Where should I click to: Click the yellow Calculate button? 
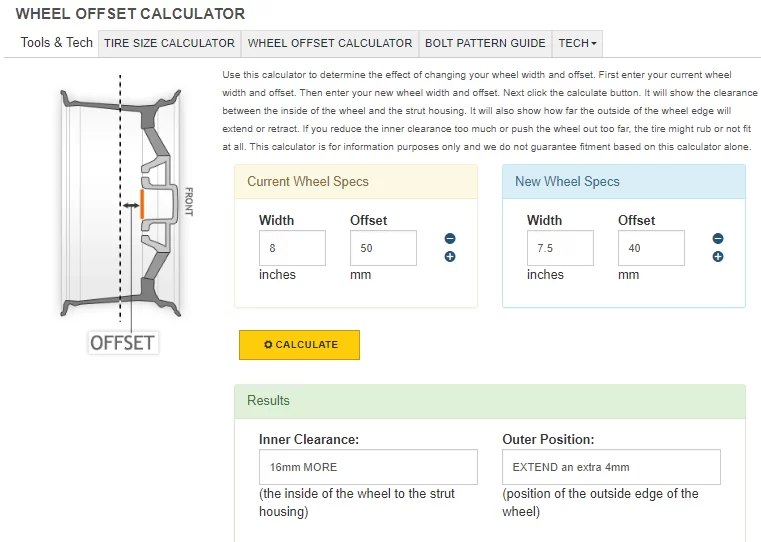click(299, 345)
